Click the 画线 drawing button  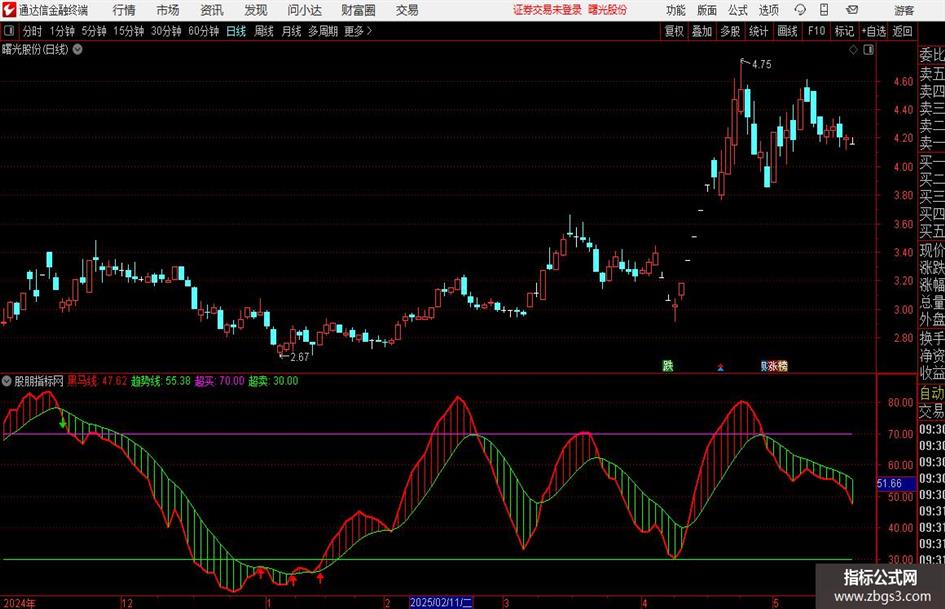[x=787, y=31]
